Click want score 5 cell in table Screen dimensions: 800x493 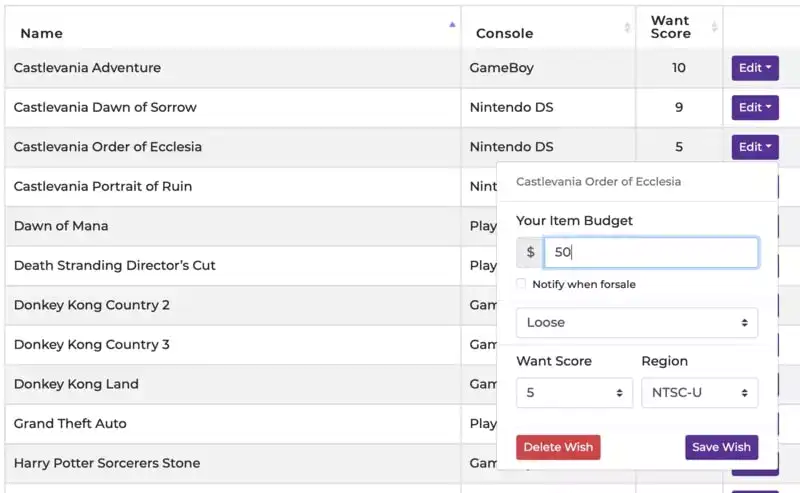tap(679, 147)
